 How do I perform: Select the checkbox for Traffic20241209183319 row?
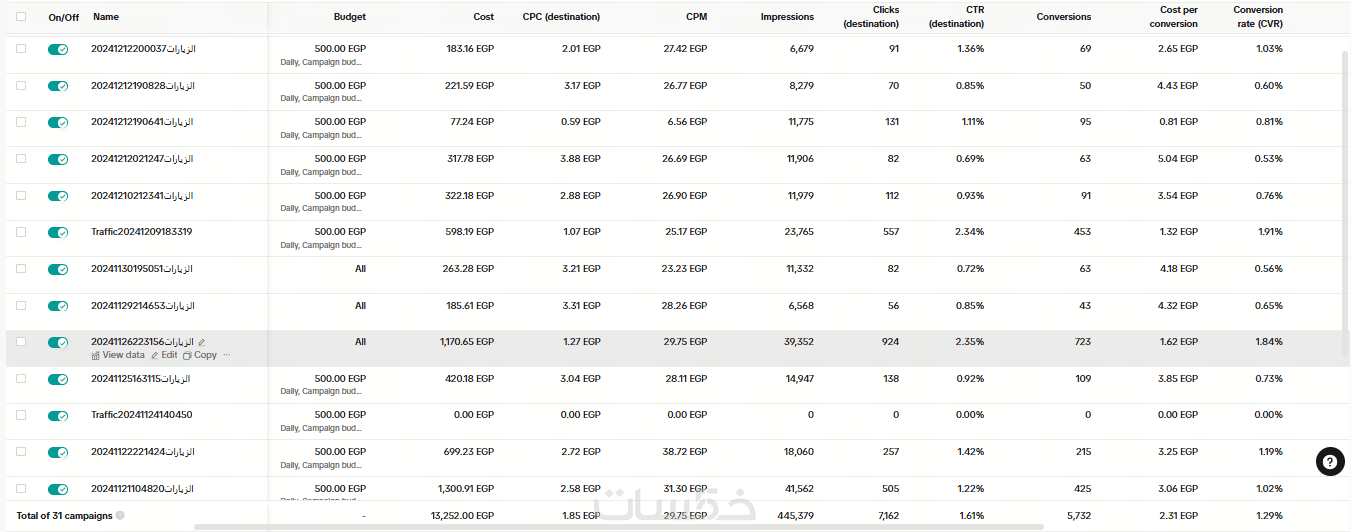(21, 232)
